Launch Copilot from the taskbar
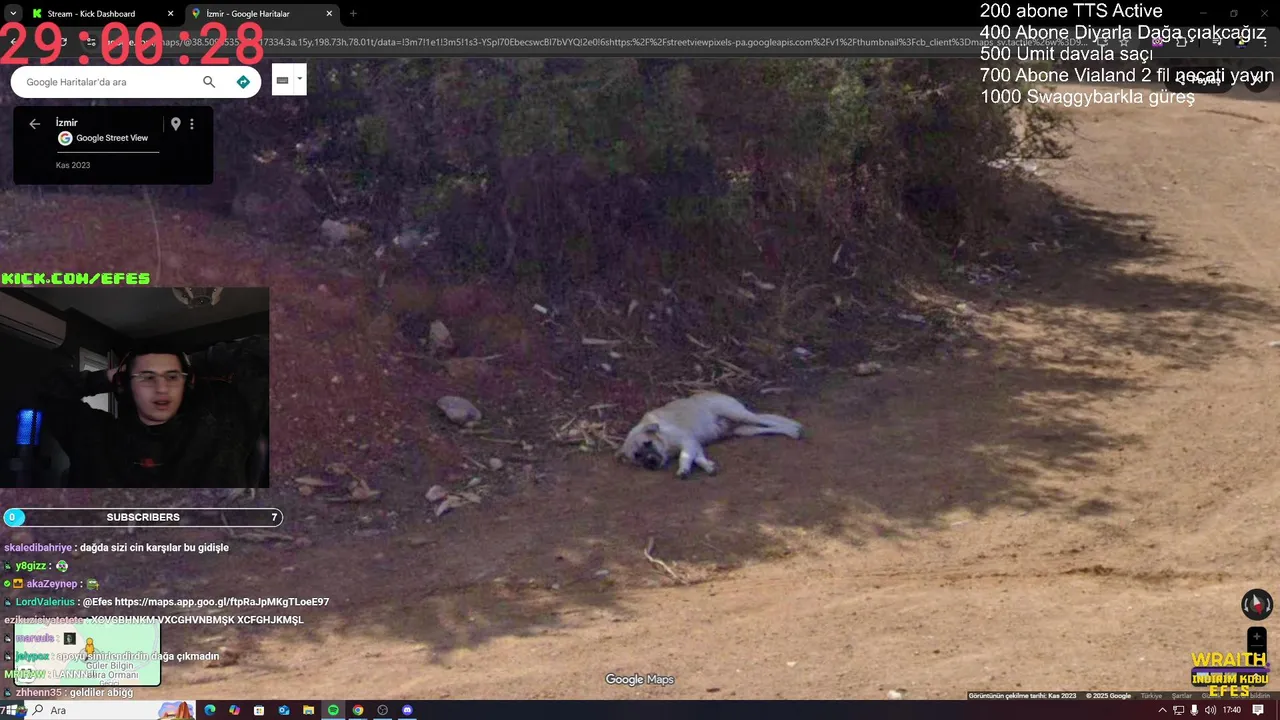Viewport: 1280px width, 720px height. pyautogui.click(x=234, y=710)
